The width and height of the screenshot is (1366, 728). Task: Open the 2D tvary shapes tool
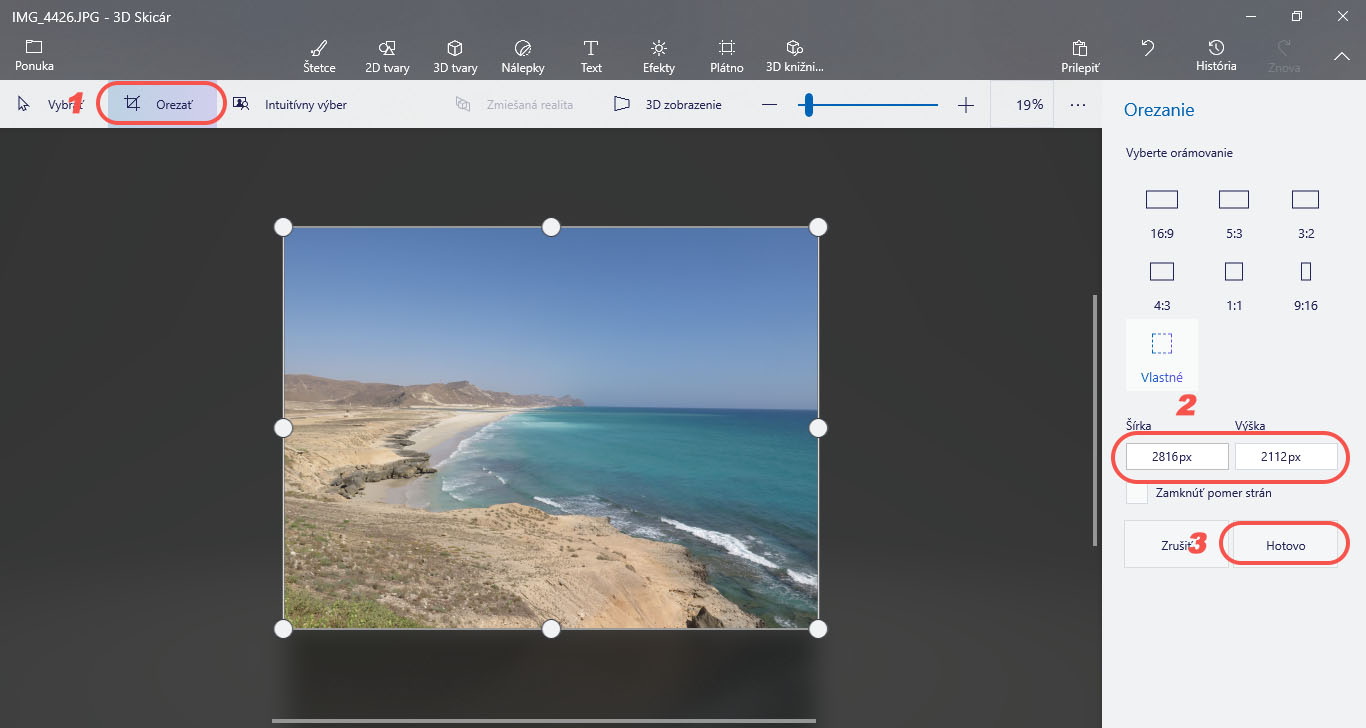389,56
